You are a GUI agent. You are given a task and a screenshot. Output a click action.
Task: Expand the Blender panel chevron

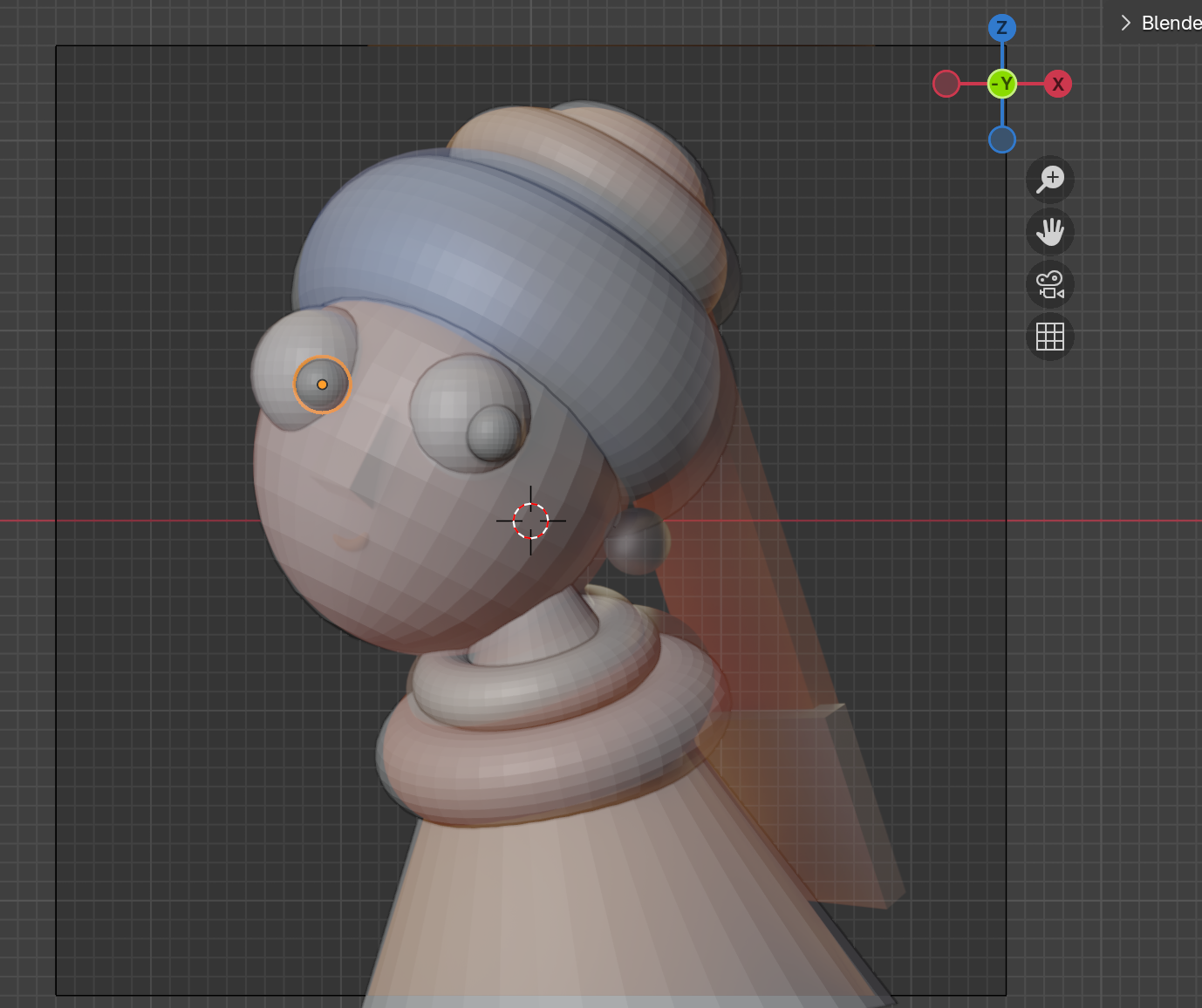1125,24
